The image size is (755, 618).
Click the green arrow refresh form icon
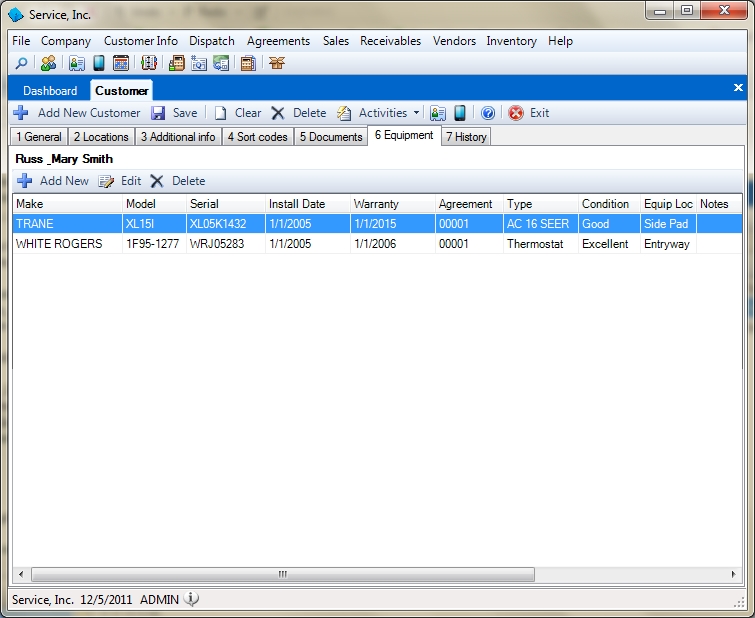[221, 63]
